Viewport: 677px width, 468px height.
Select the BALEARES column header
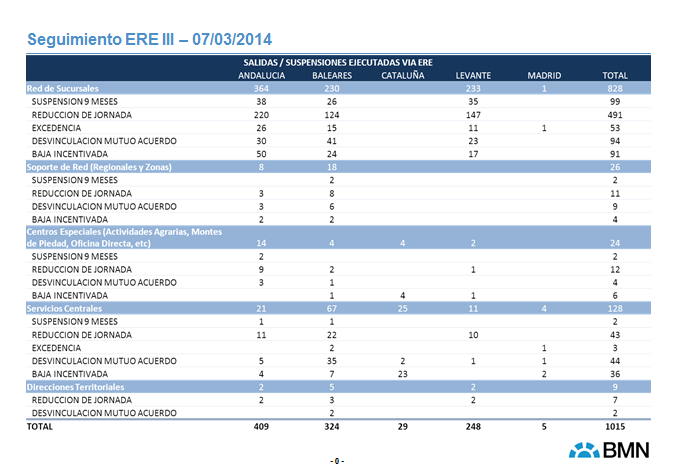click(x=331, y=76)
